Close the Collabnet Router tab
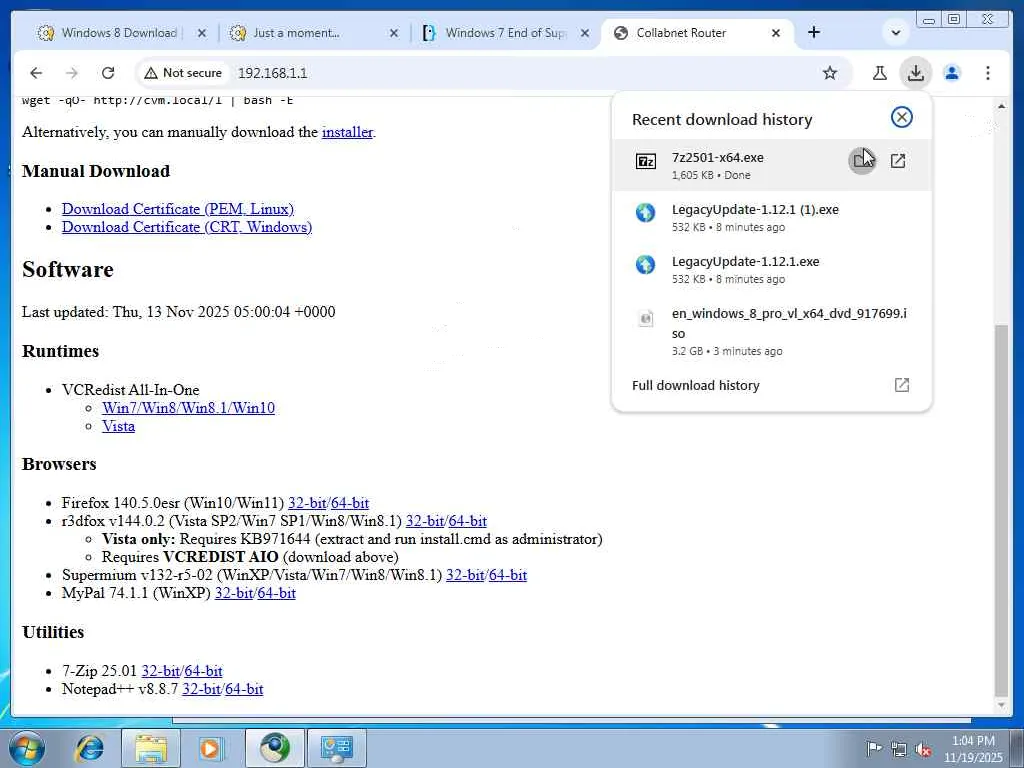 (776, 33)
